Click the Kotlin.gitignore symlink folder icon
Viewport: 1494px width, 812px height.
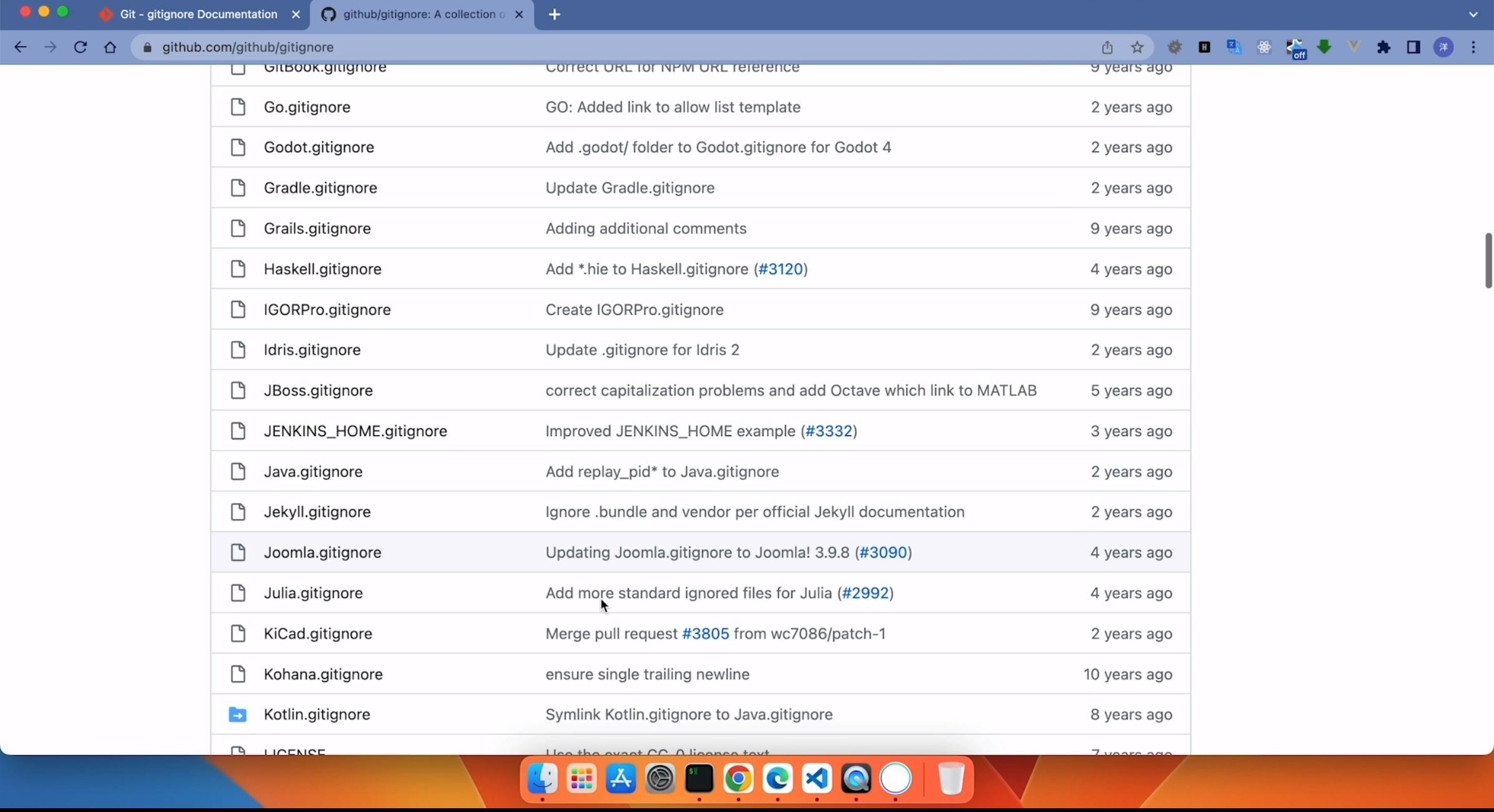click(237, 714)
